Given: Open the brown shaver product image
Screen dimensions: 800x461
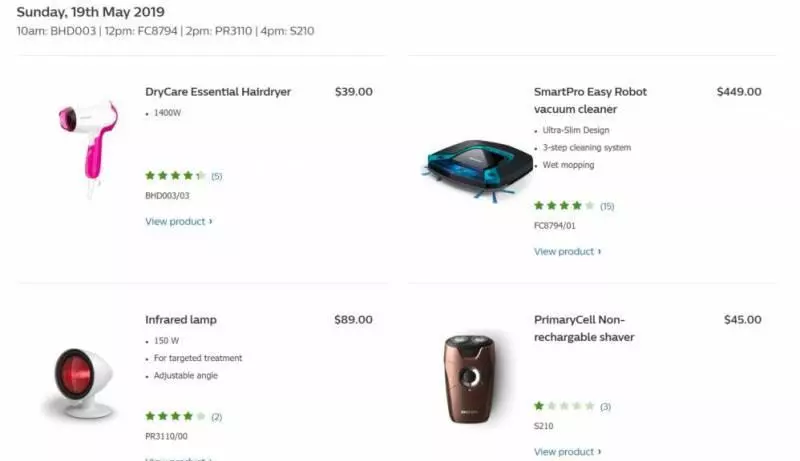Looking at the screenshot, I should [x=470, y=379].
